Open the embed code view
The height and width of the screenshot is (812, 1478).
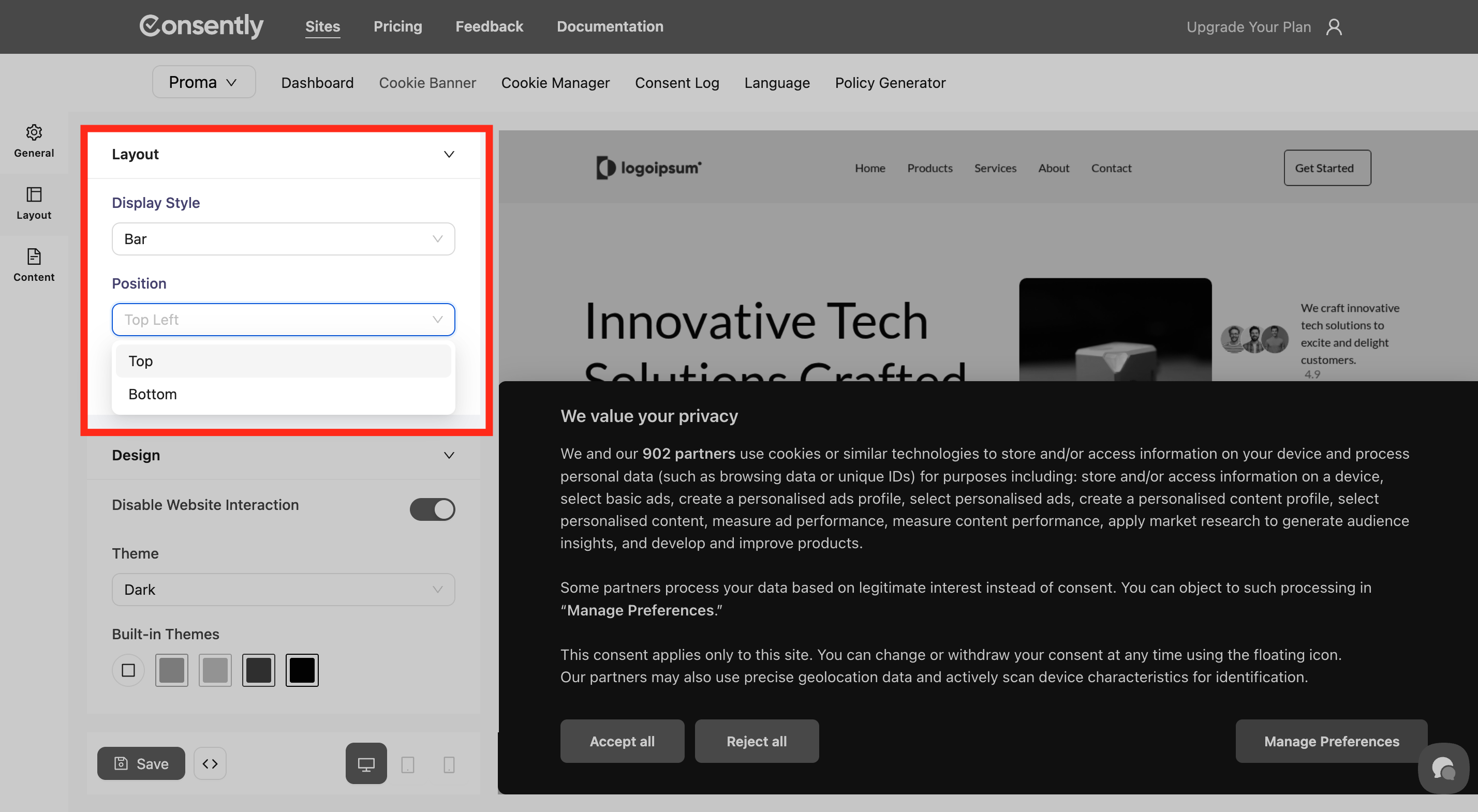point(210,763)
